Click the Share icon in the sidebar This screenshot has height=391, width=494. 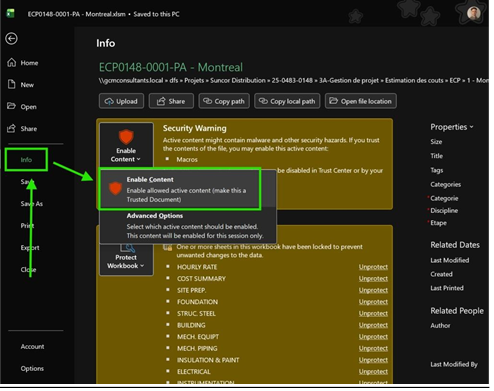coord(11,129)
